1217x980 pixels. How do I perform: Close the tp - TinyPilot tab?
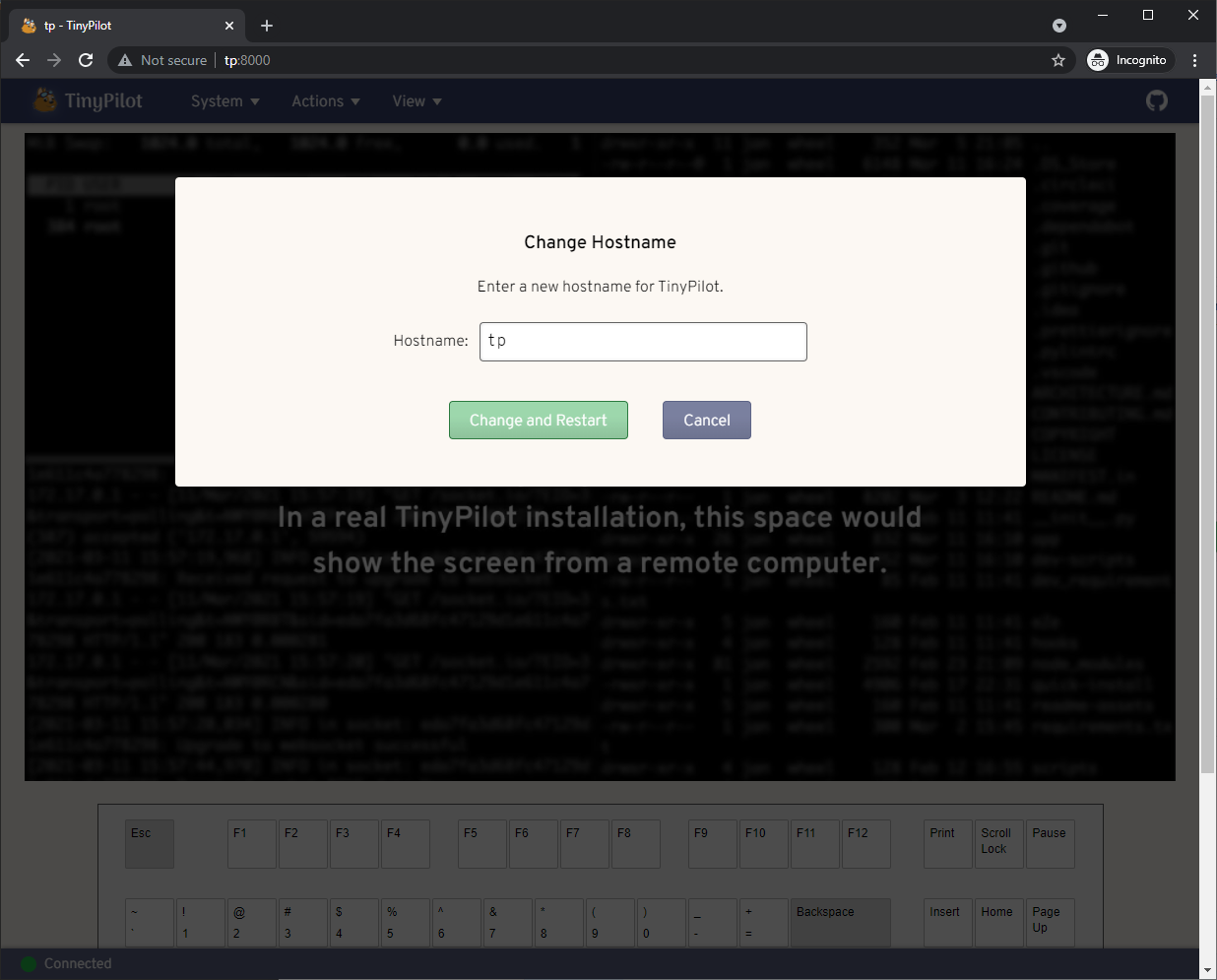229,26
